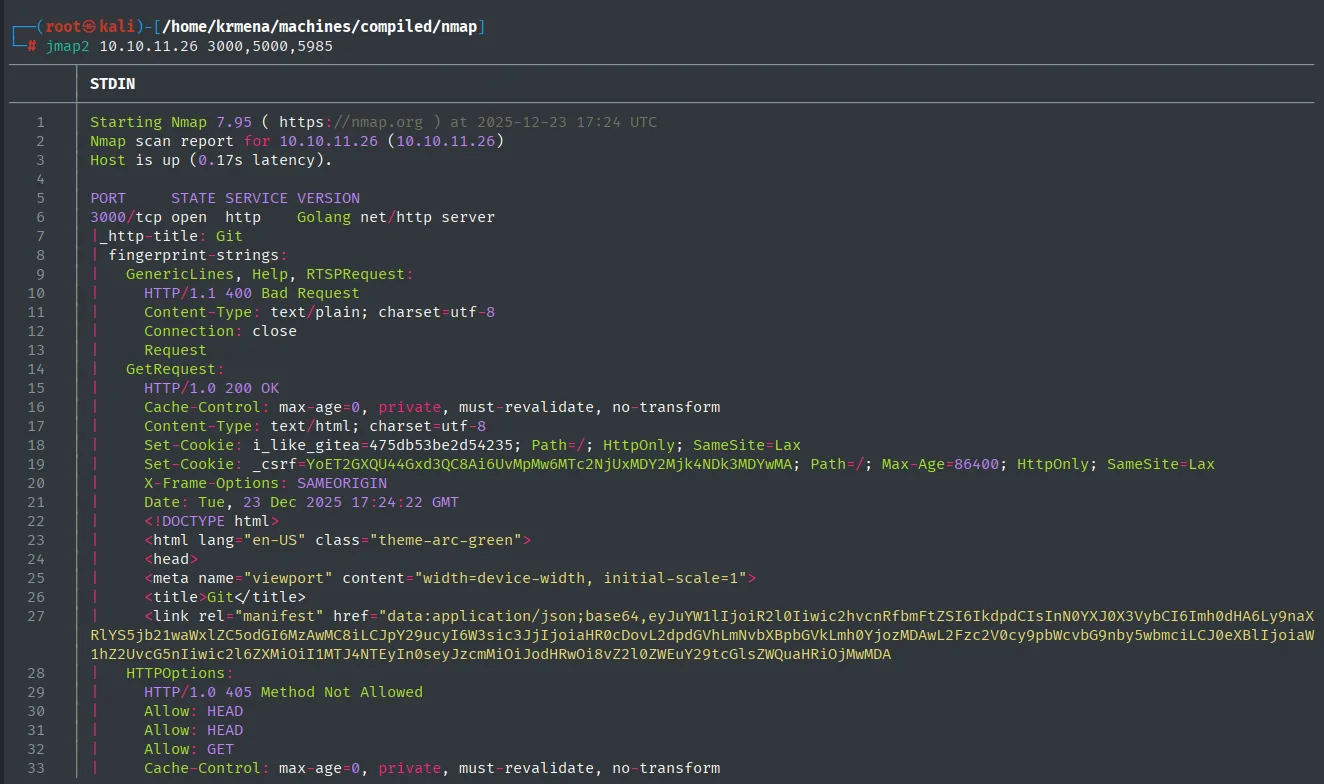
Task: Click line number 20 in the gutter
Action: [37, 483]
